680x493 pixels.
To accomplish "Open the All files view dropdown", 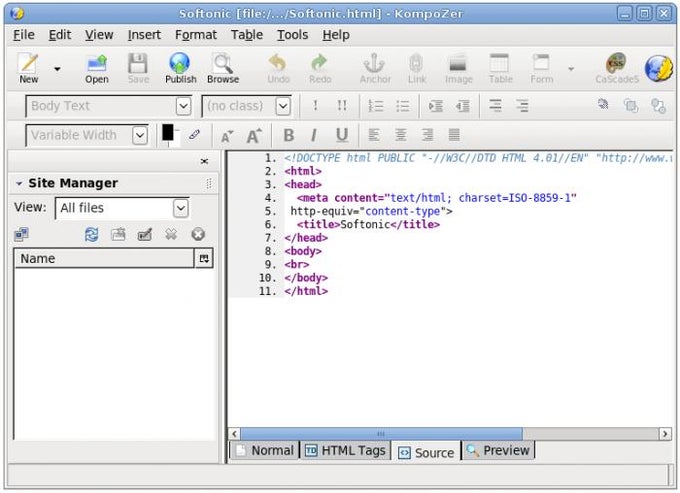I will [x=181, y=208].
